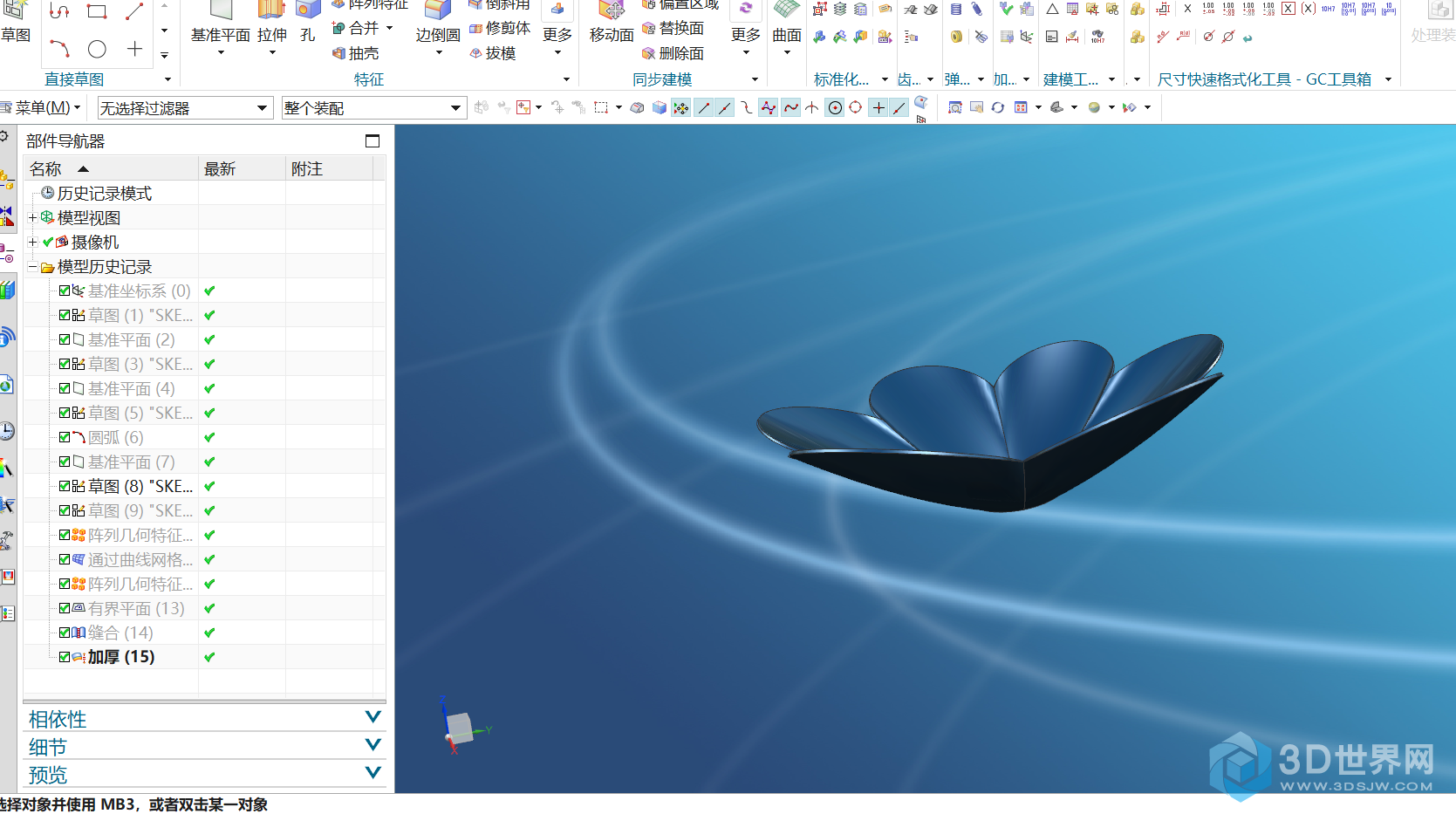Viewport: 1456px width, 814px height.
Task: Click the 最新 column header
Action: tap(243, 168)
